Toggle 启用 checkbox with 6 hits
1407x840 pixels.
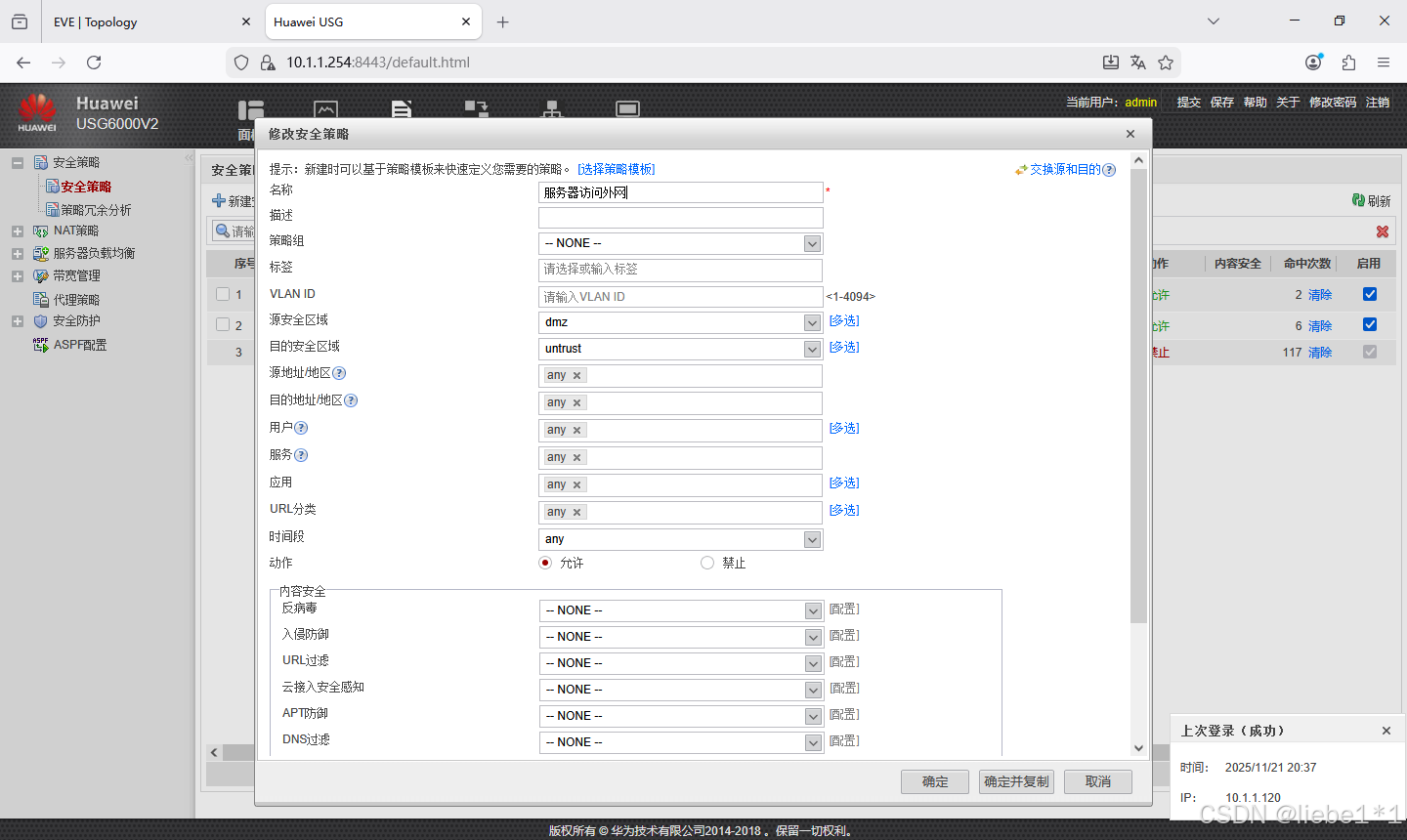pos(1370,324)
